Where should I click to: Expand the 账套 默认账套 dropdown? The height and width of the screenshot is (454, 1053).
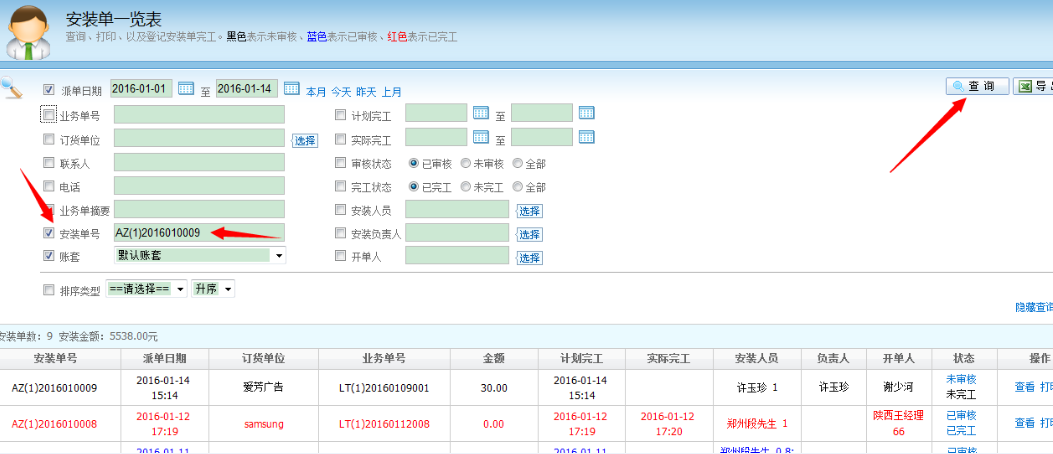coord(279,256)
